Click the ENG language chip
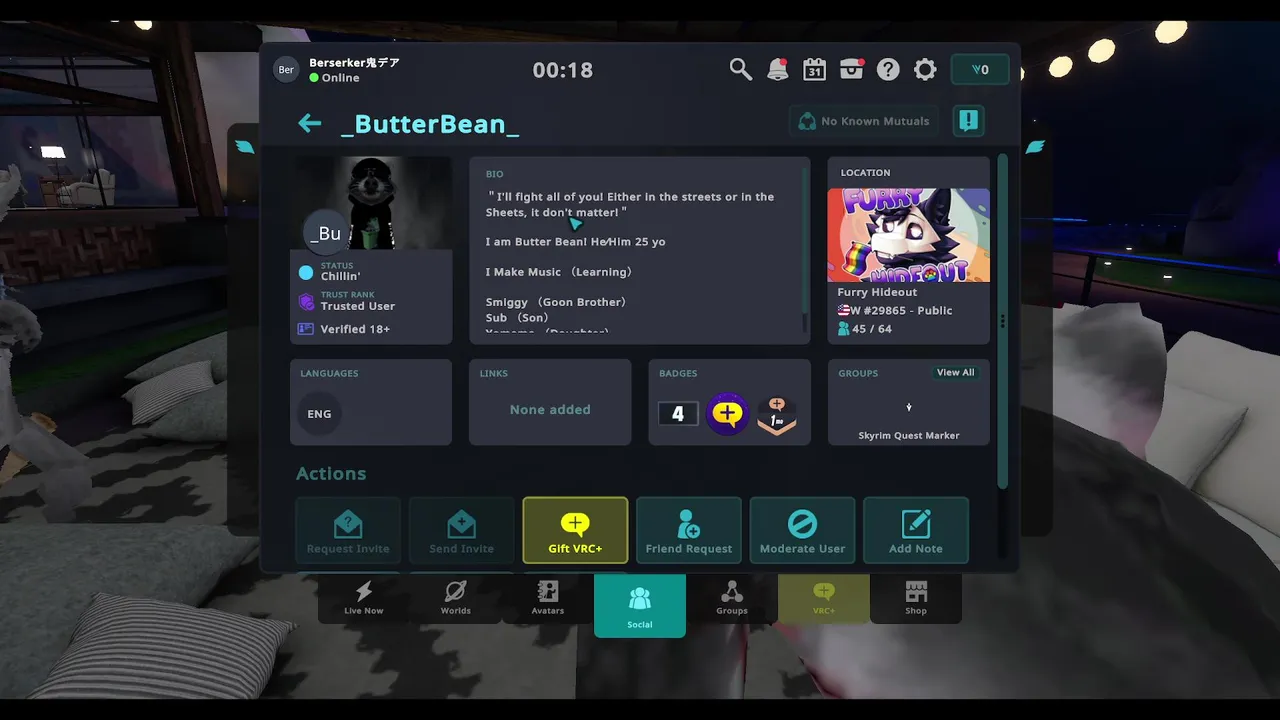1280x720 pixels. [x=319, y=414]
